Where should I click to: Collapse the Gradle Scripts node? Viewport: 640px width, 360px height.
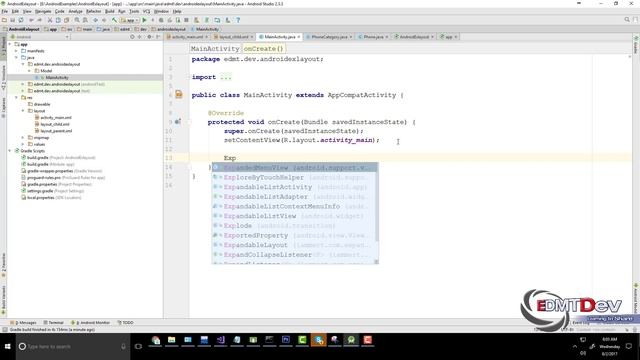point(10,151)
